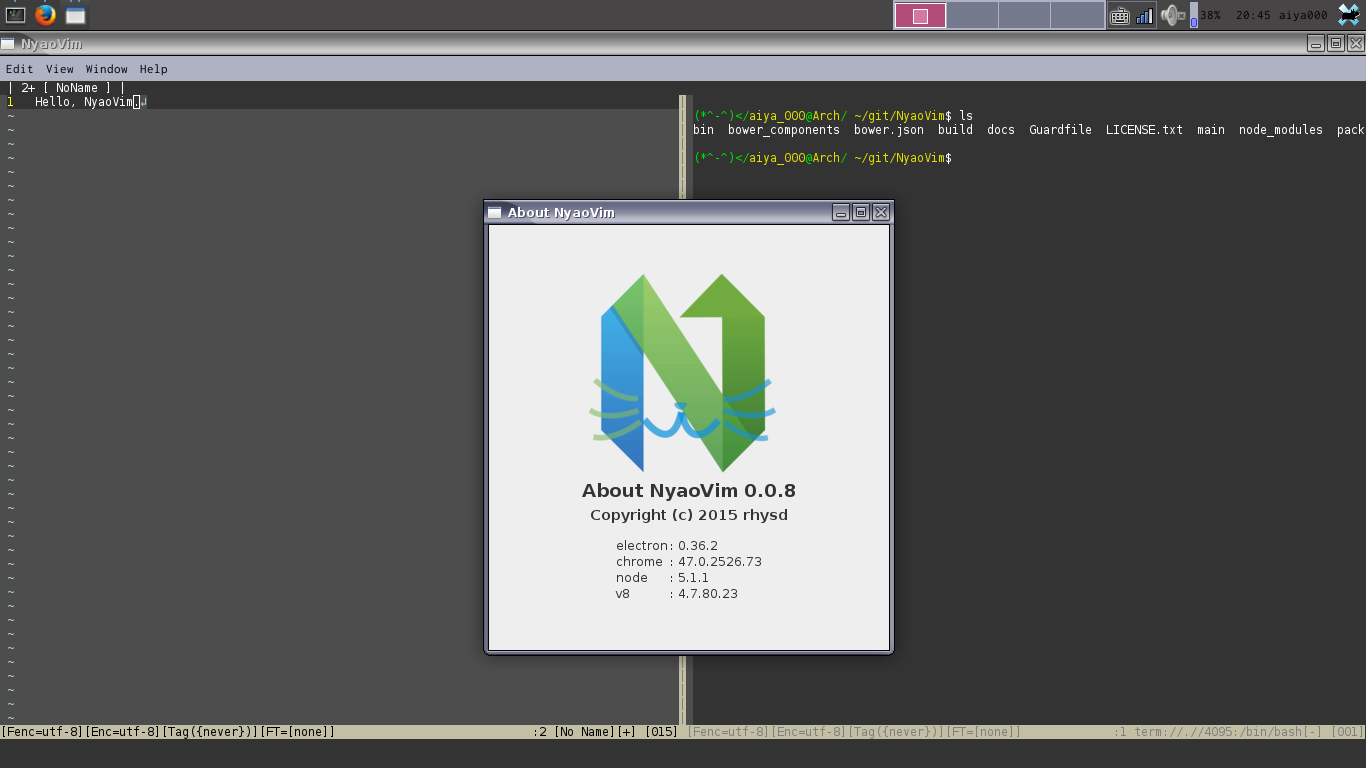The width and height of the screenshot is (1366, 768).
Task: Click "build" in the terminal listing
Action: click(955, 130)
